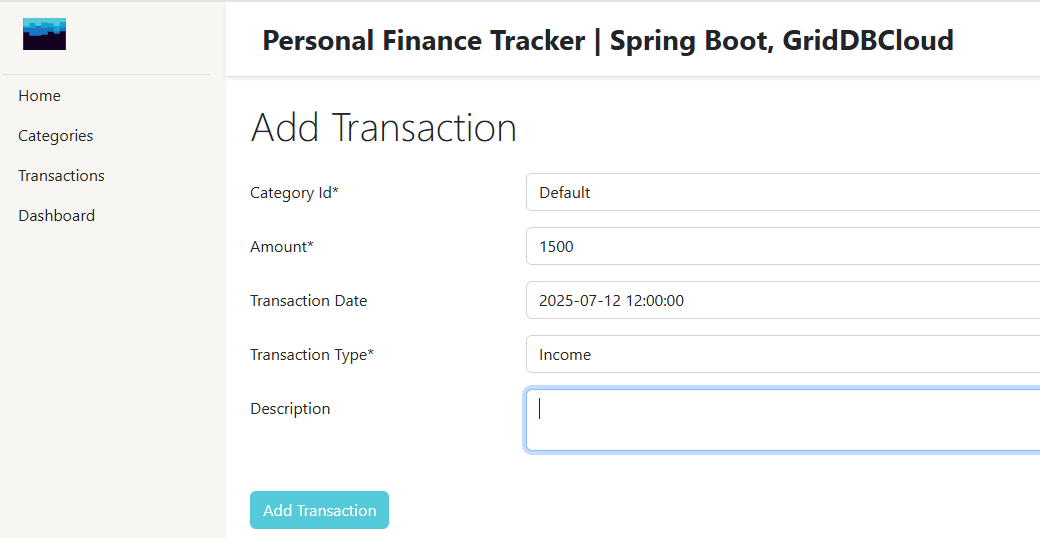Go to the Home page
The height and width of the screenshot is (538, 1040).
[40, 96]
